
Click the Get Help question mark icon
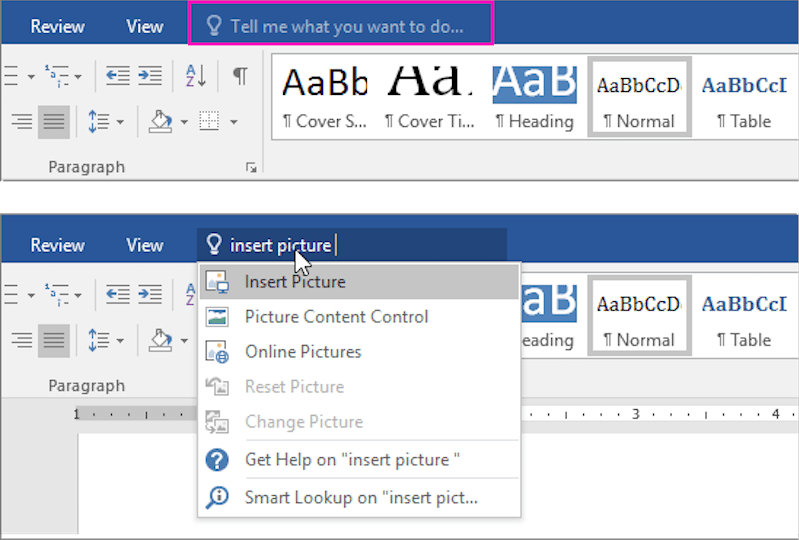tap(217, 460)
